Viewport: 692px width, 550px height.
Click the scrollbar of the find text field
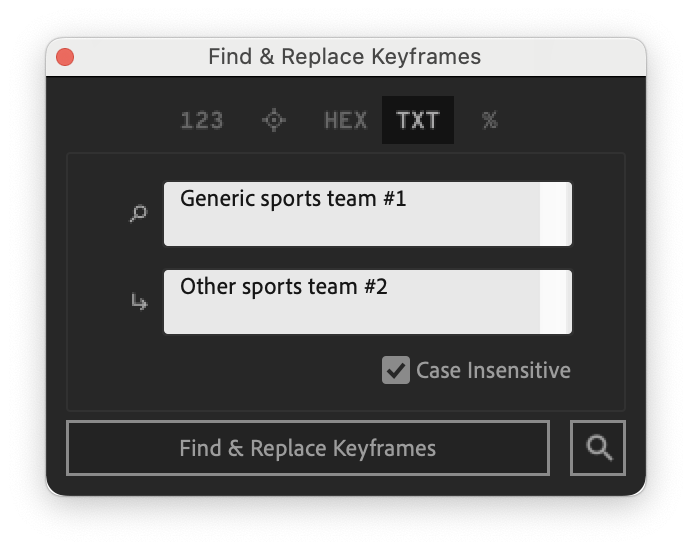coord(555,214)
